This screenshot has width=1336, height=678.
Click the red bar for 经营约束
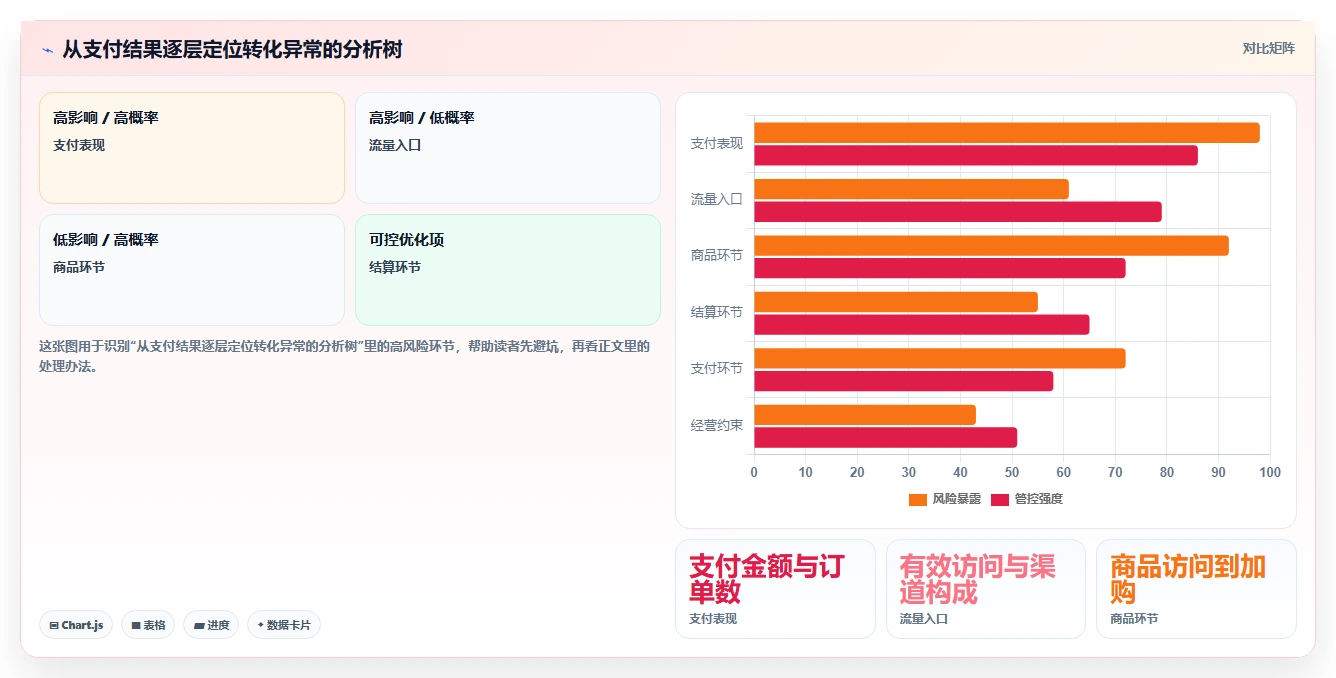point(886,437)
